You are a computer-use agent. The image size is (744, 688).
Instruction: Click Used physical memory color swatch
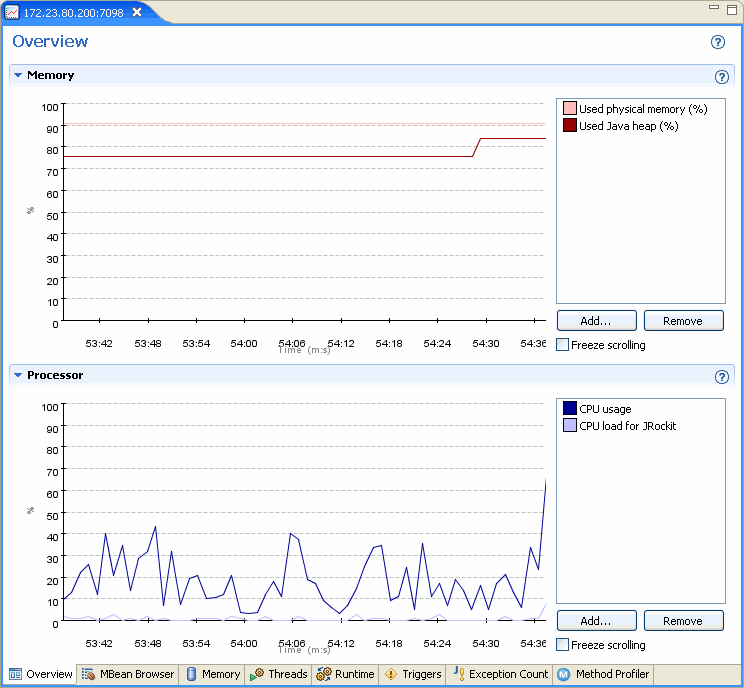coord(569,108)
